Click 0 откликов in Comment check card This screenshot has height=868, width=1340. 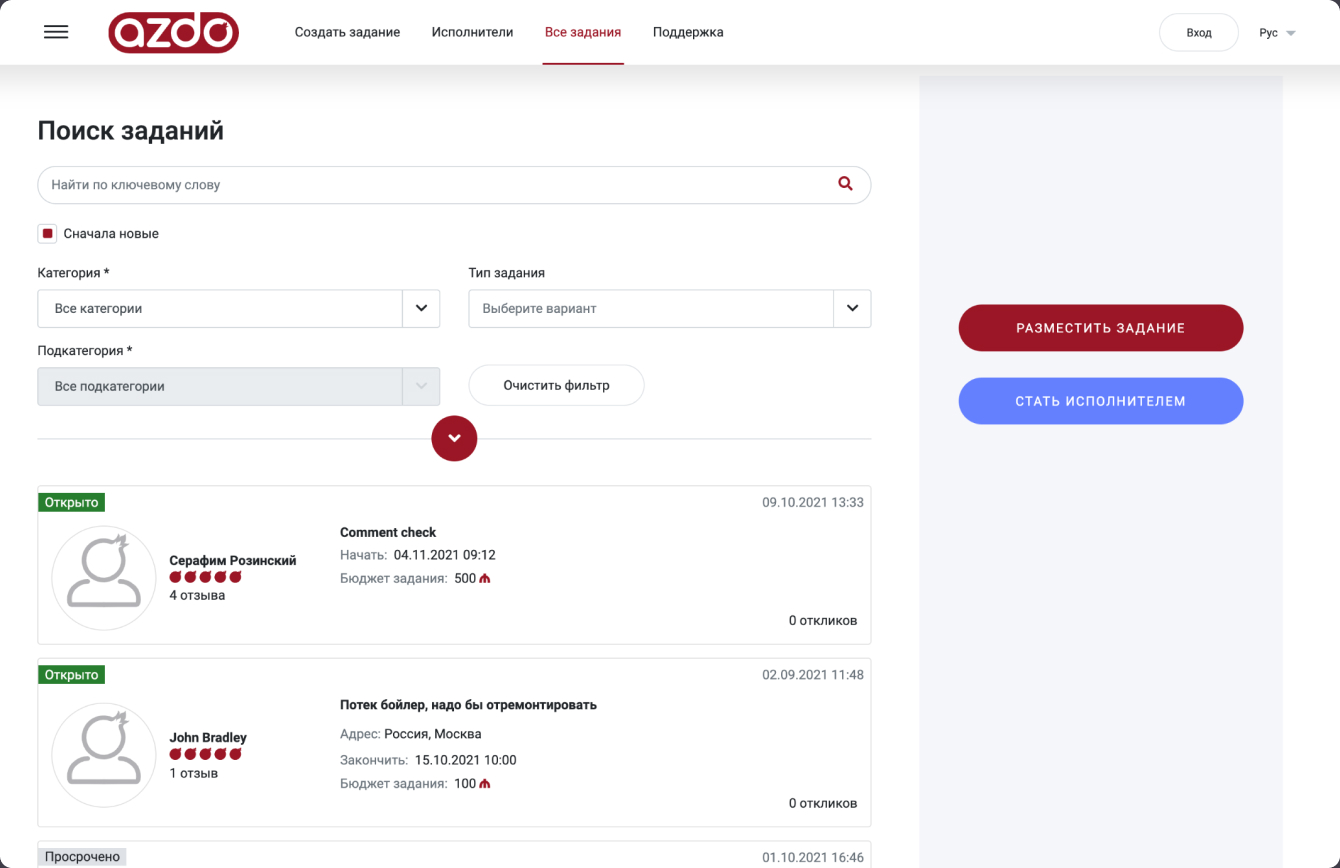(823, 620)
